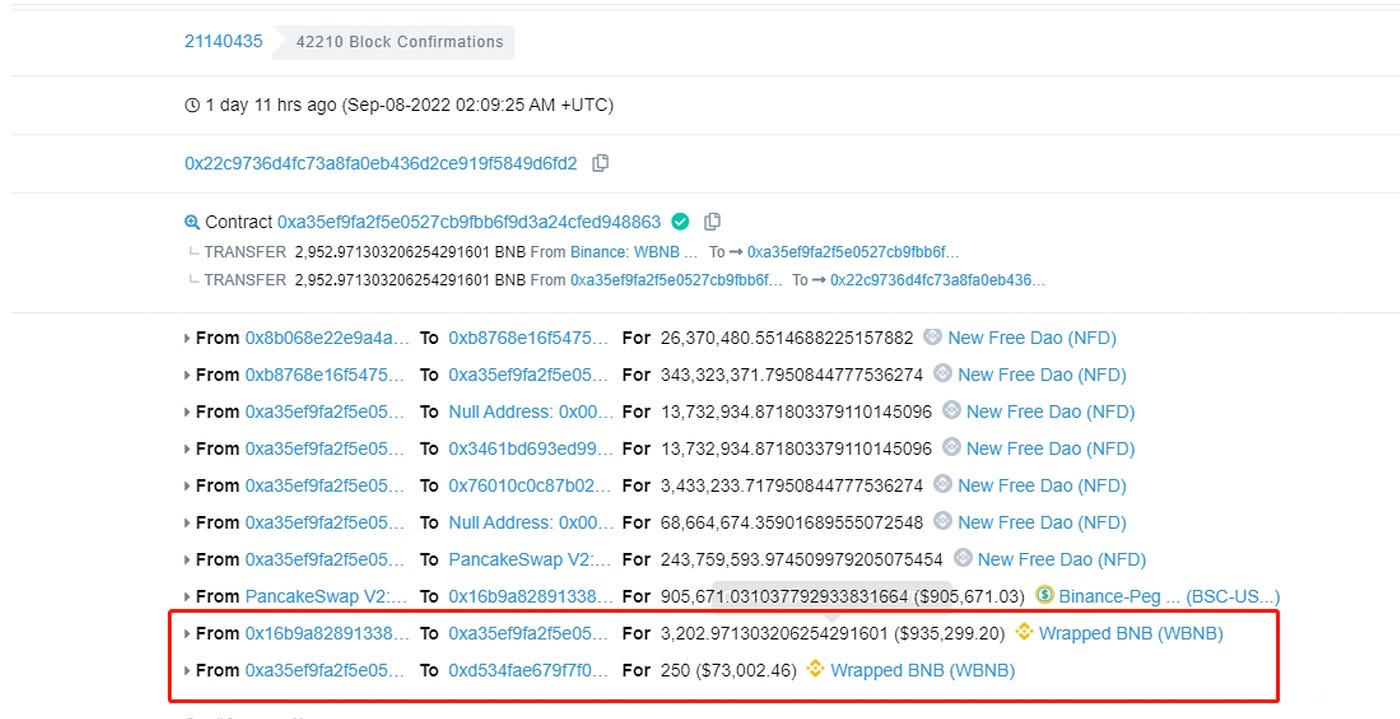The image size is (1400, 719).
Task: Open sender address 0x8b068e22e9a4a…
Action: (x=327, y=338)
